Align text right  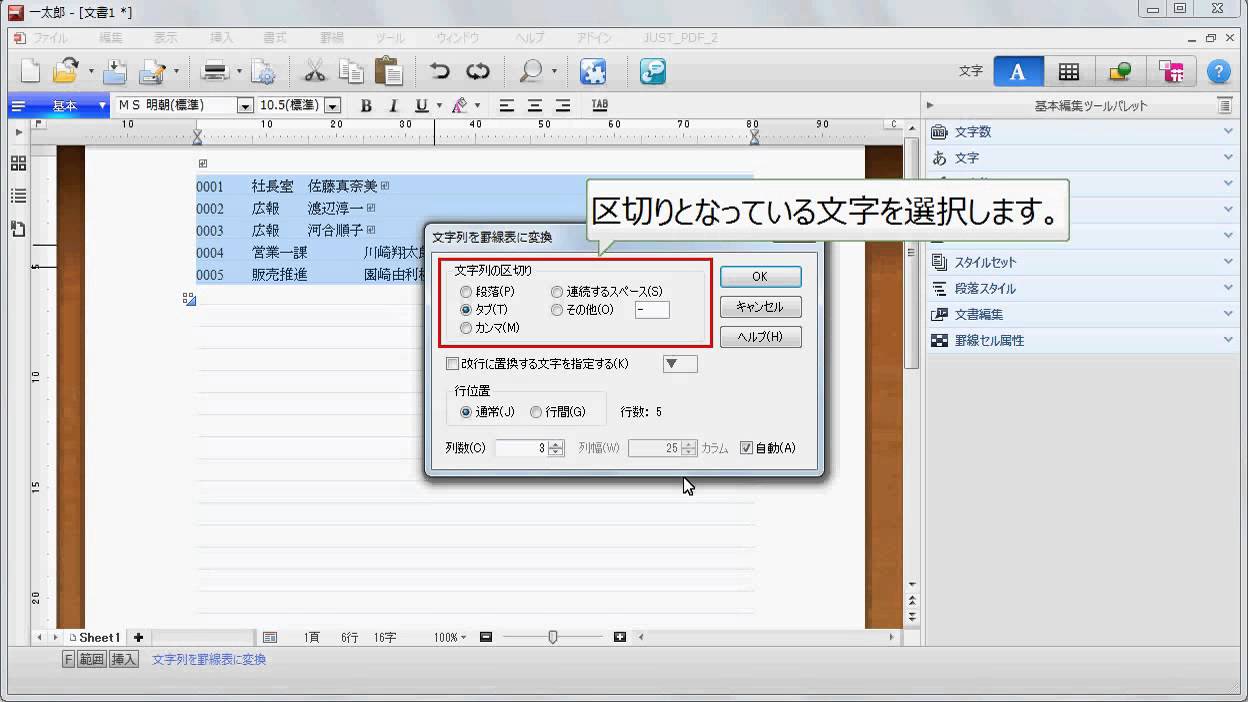tap(563, 105)
